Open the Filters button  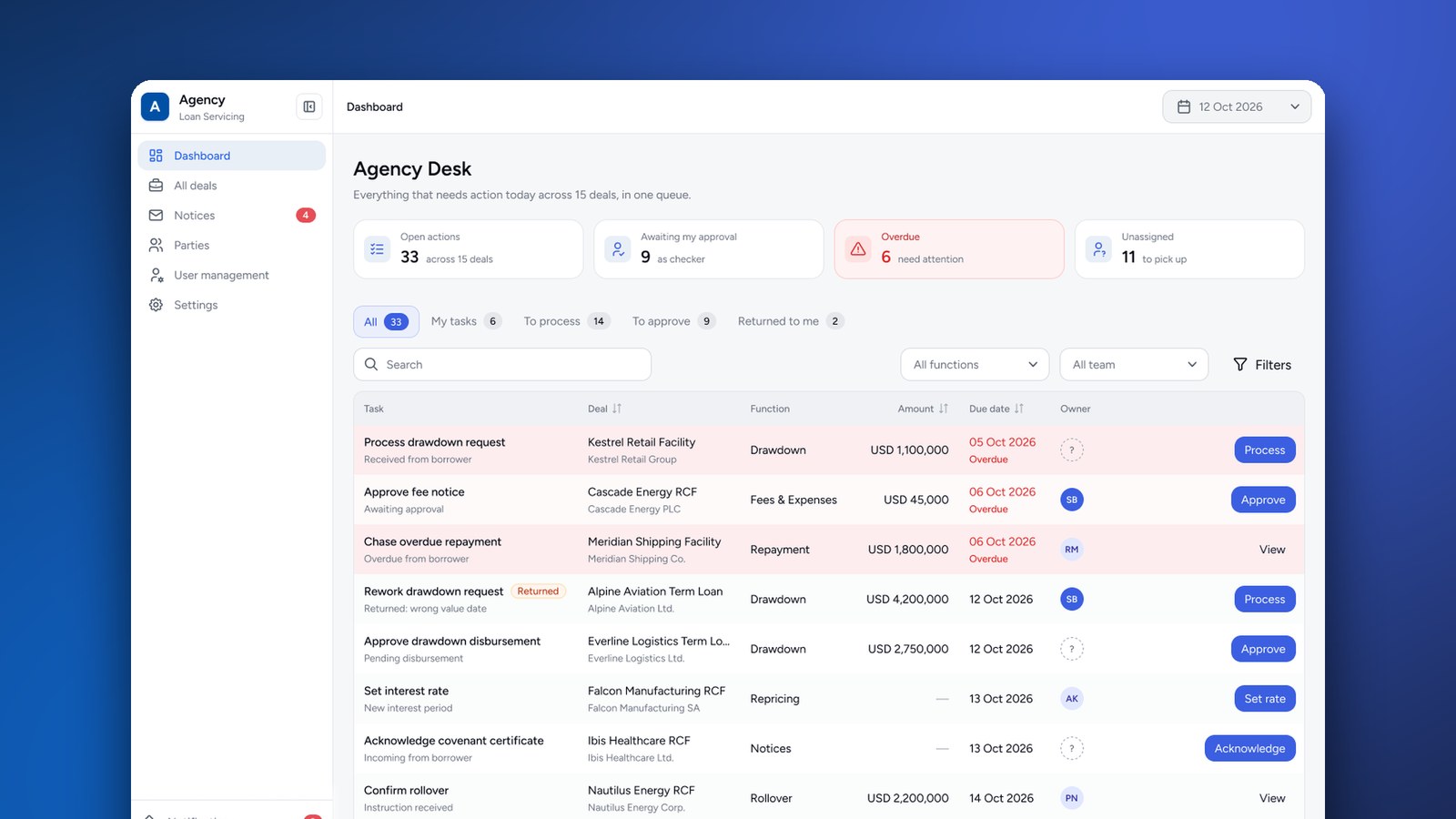tap(1262, 364)
